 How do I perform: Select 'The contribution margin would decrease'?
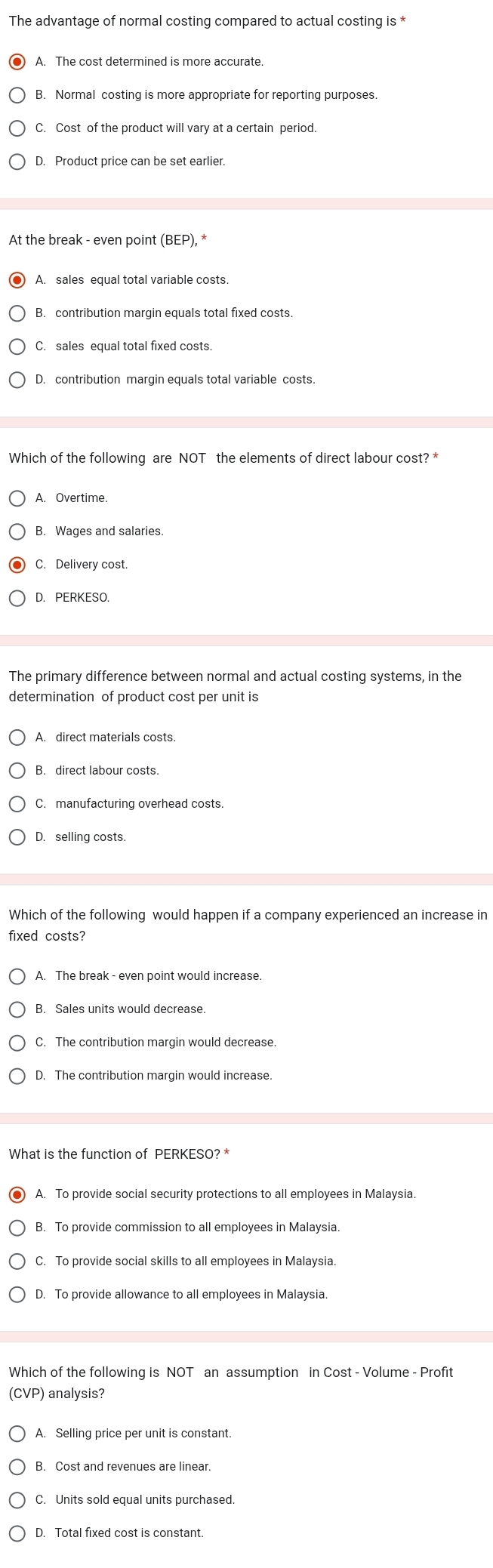click(x=17, y=1043)
